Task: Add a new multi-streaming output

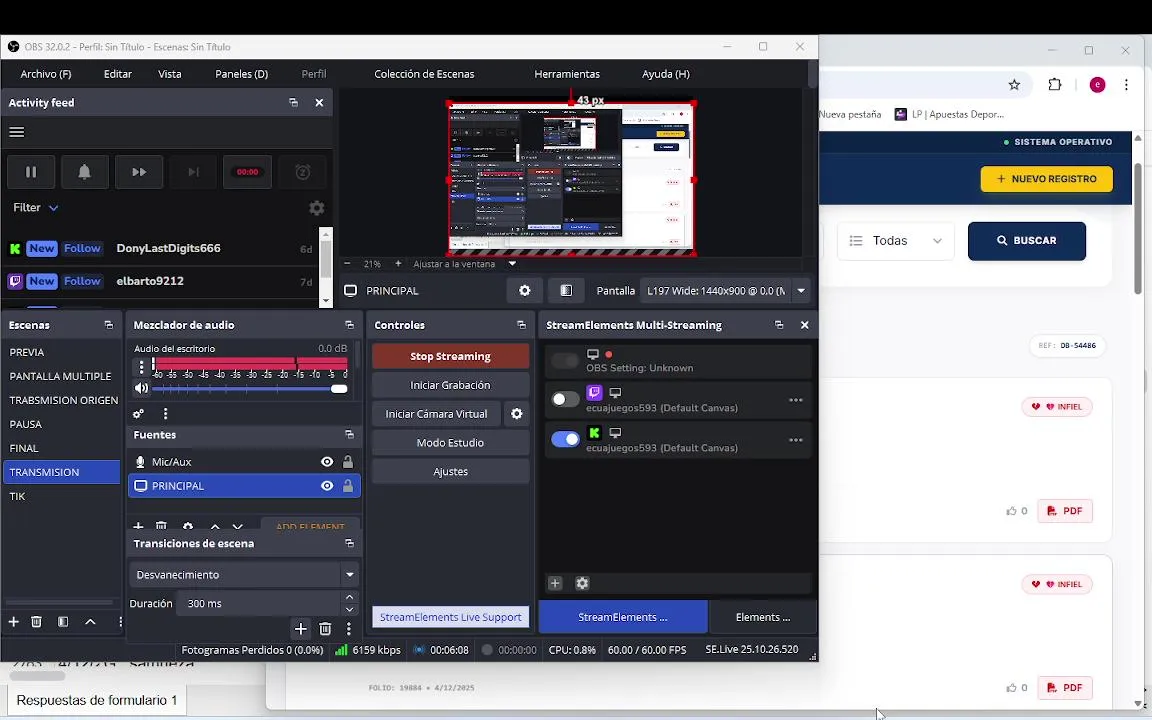Action: pos(555,583)
